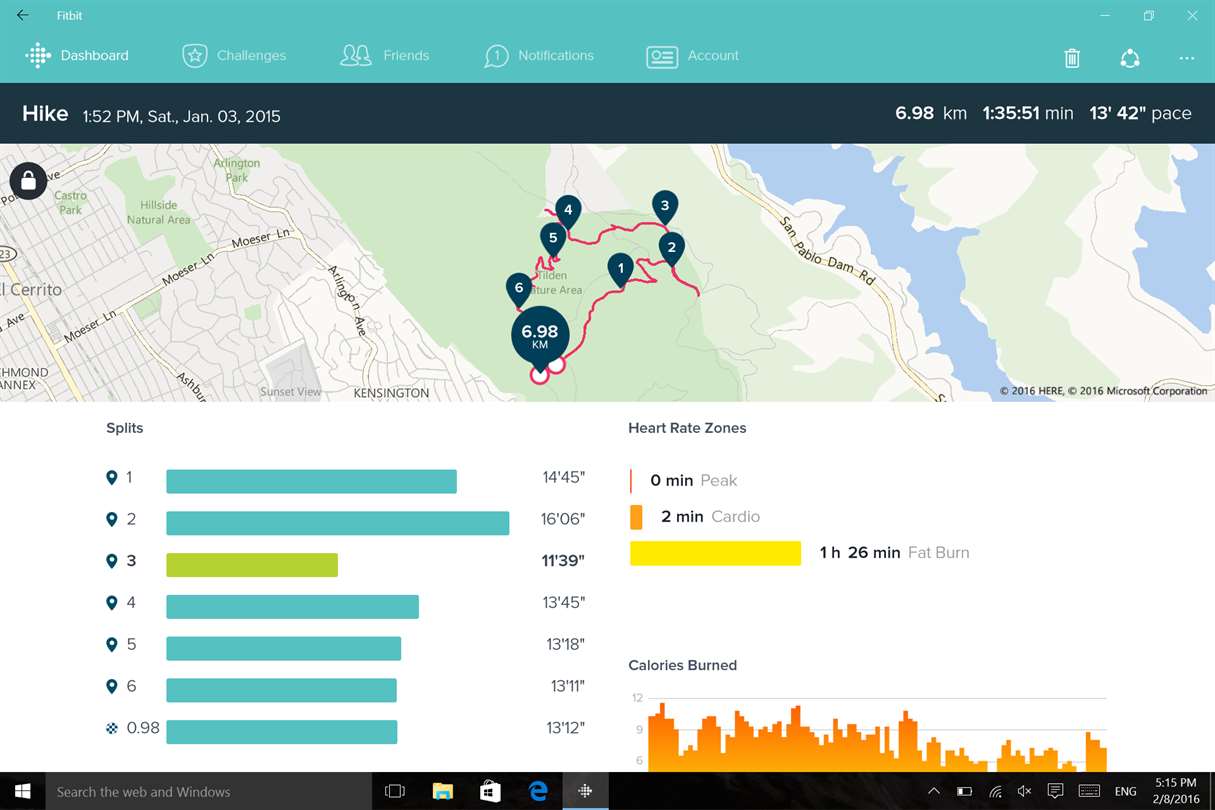Click ENG language indicator
Image resolution: width=1215 pixels, height=810 pixels.
[x=1125, y=791]
